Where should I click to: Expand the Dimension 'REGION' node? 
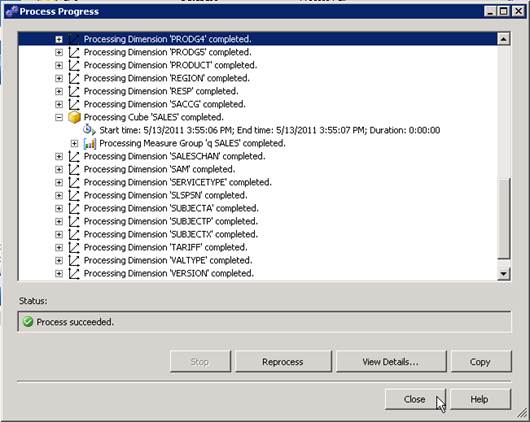(59, 78)
